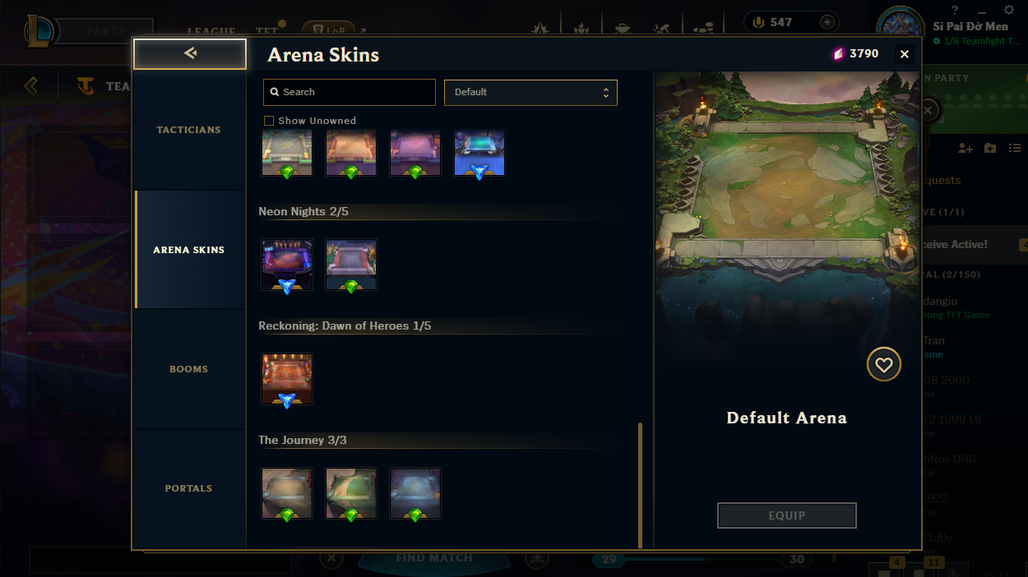Switch to the Tacticians tab
The image size is (1028, 577).
tap(189, 130)
